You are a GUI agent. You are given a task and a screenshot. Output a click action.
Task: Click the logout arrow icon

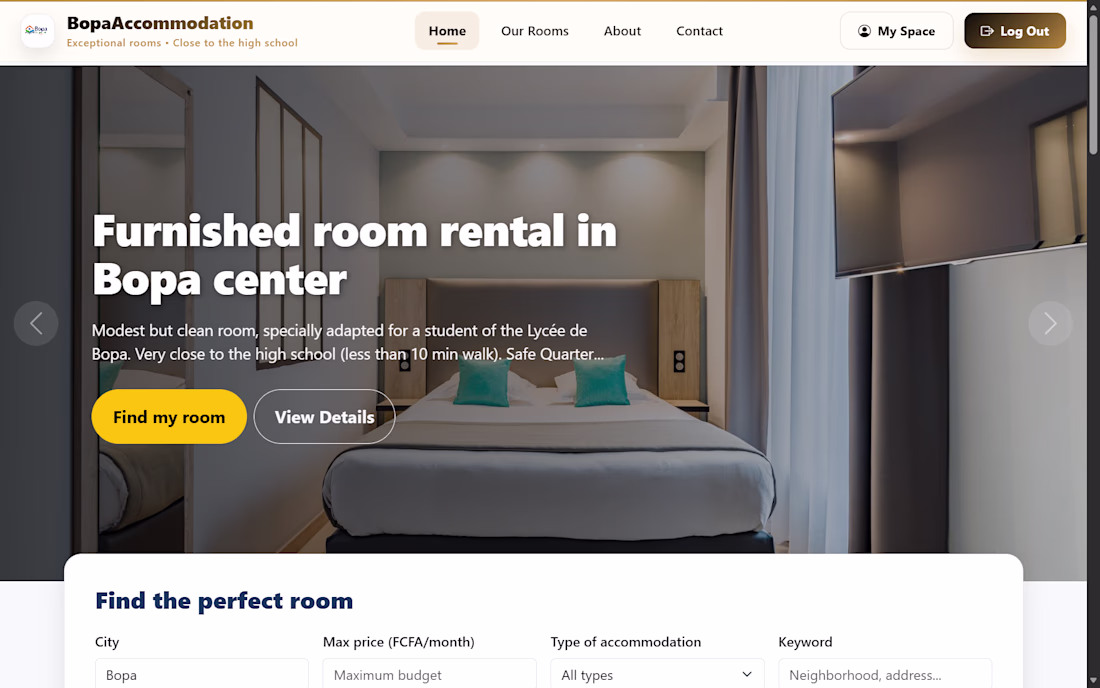pos(986,31)
